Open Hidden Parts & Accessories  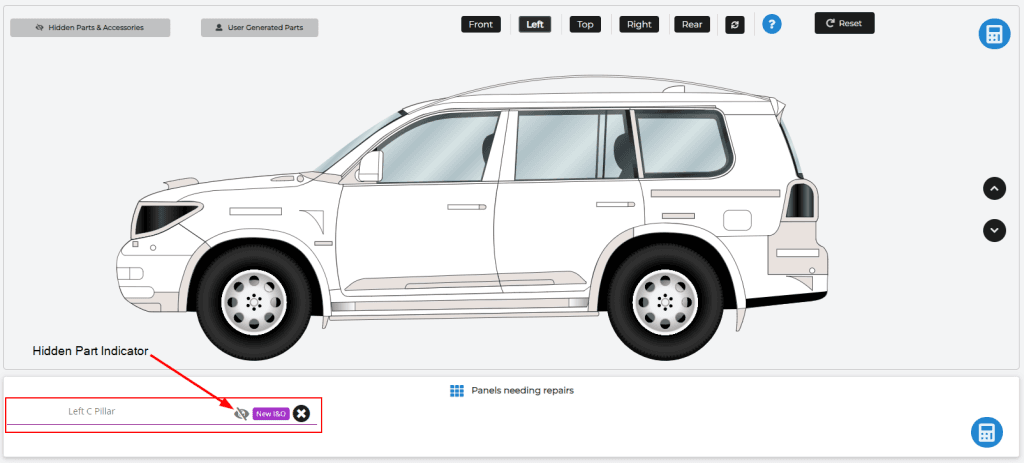(90, 27)
